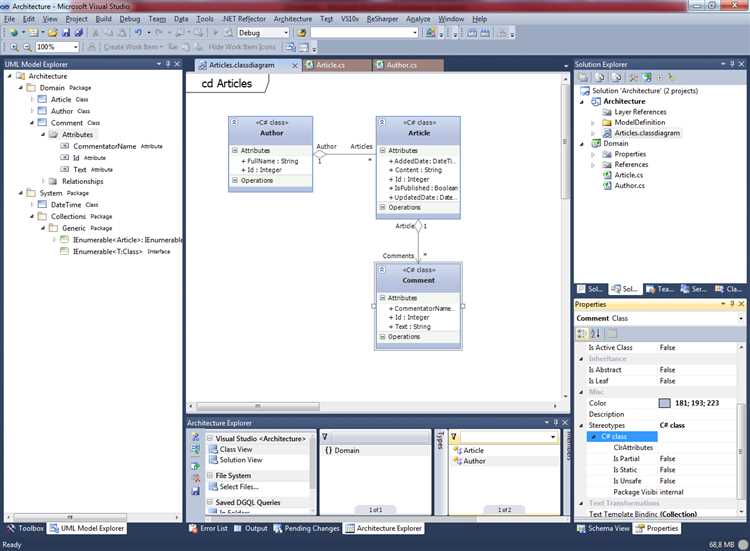Image resolution: width=750 pixels, height=551 pixels.
Task: Expand Operations section of Comment class shape
Action: (x=383, y=337)
